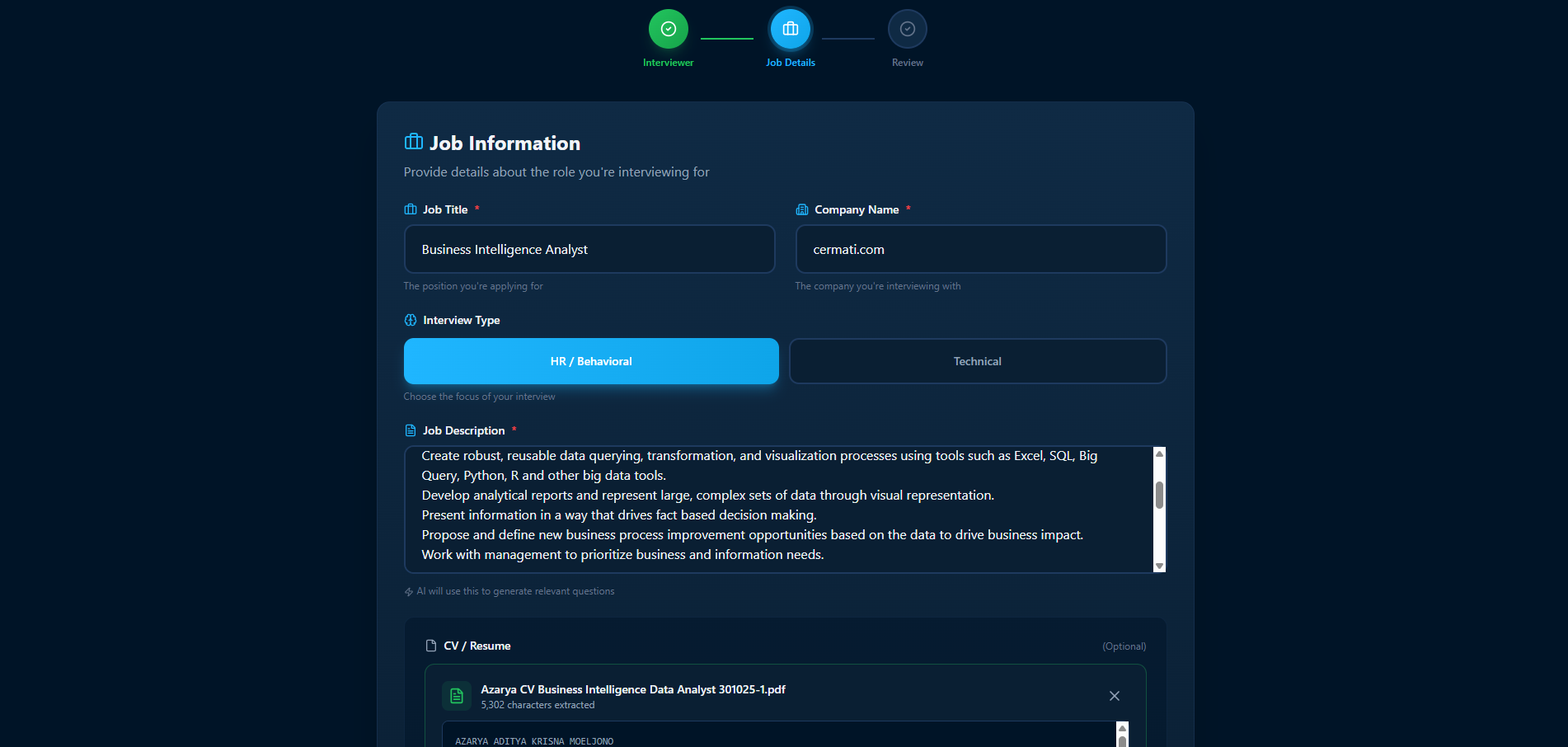Click the Job Description scrollbar thumb
Image resolution: width=1568 pixels, height=747 pixels.
tap(1159, 496)
